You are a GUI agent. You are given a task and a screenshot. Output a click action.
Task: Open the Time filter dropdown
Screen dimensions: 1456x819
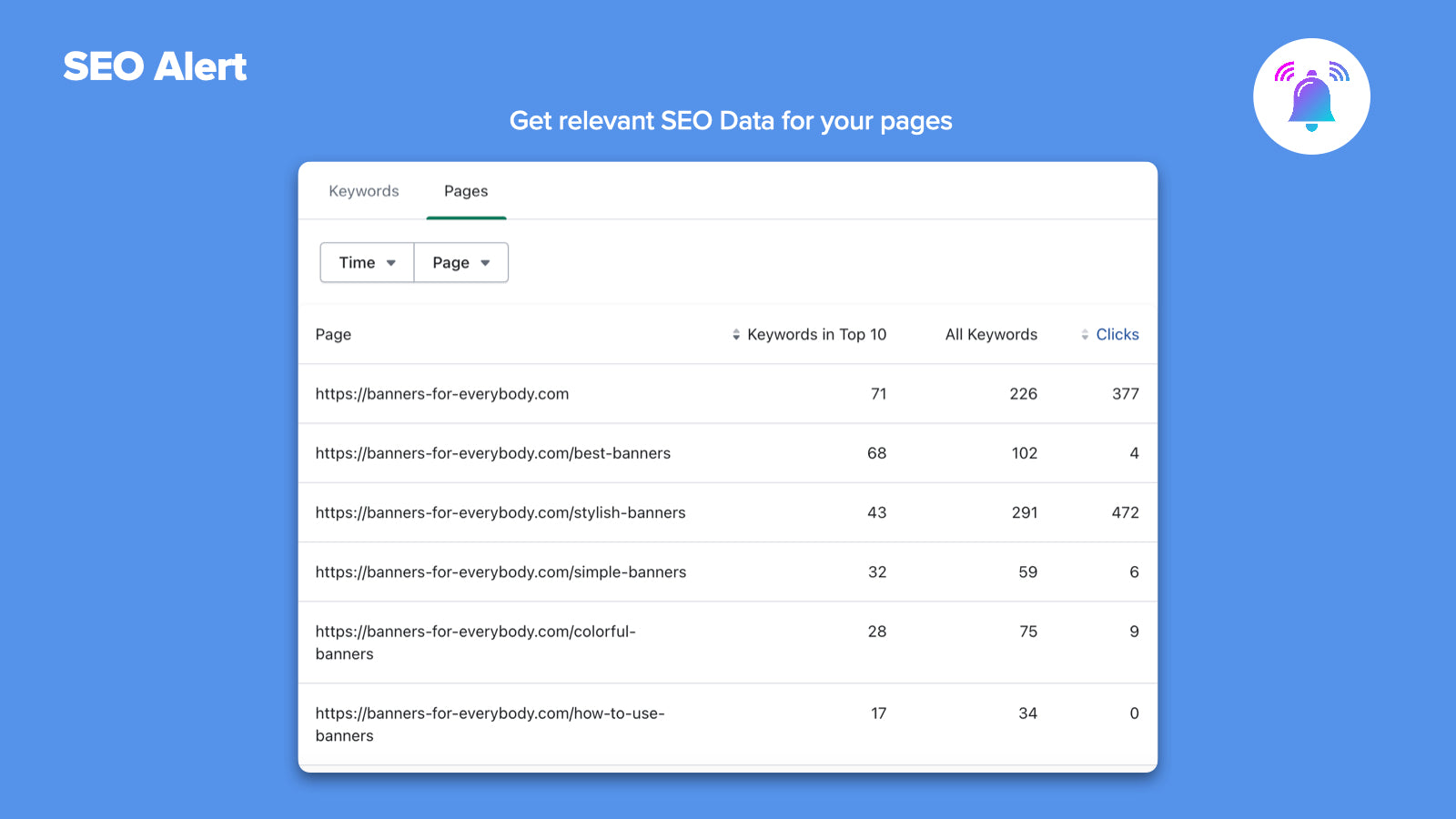(367, 262)
